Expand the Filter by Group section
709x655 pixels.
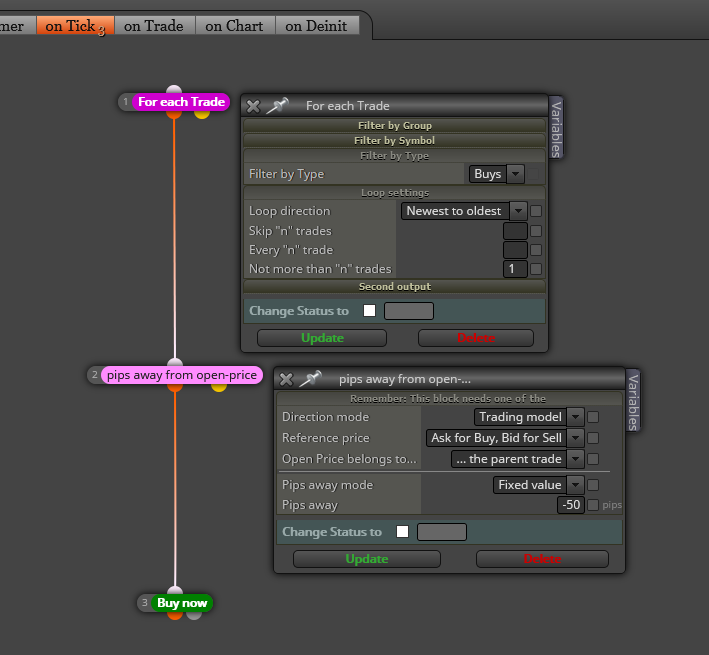[x=394, y=125]
